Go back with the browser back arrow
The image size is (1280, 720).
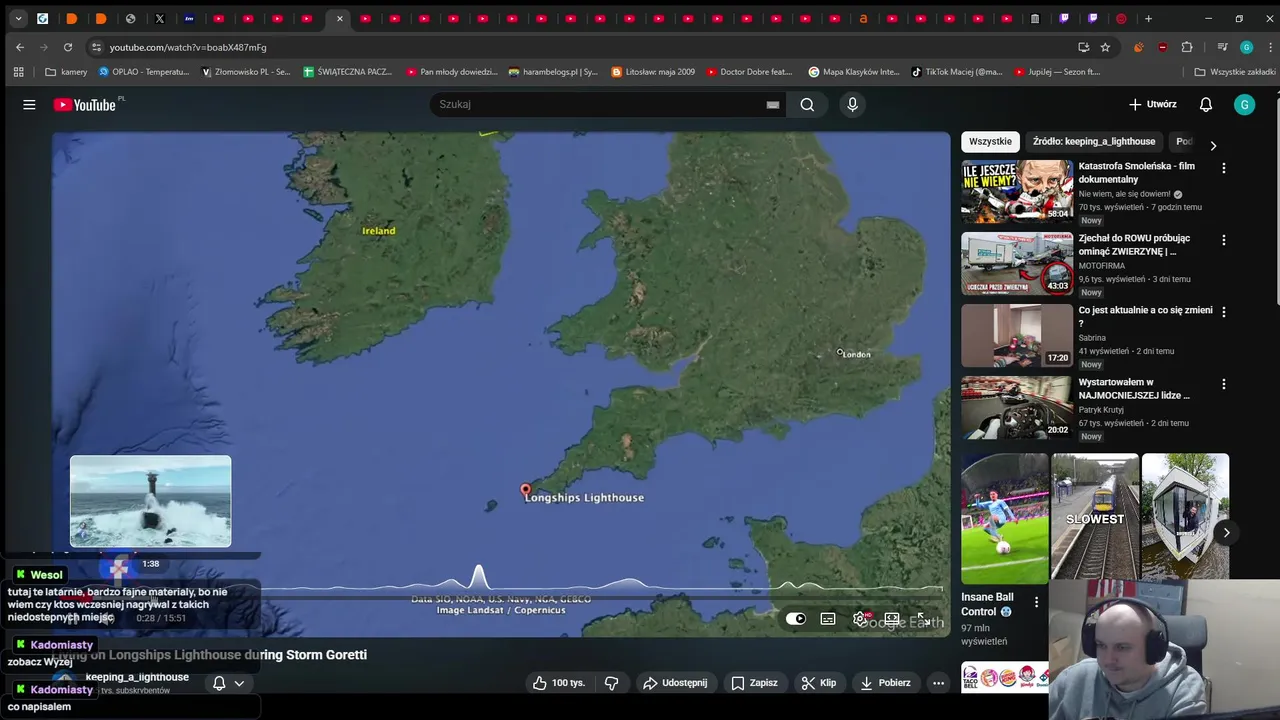click(20, 47)
